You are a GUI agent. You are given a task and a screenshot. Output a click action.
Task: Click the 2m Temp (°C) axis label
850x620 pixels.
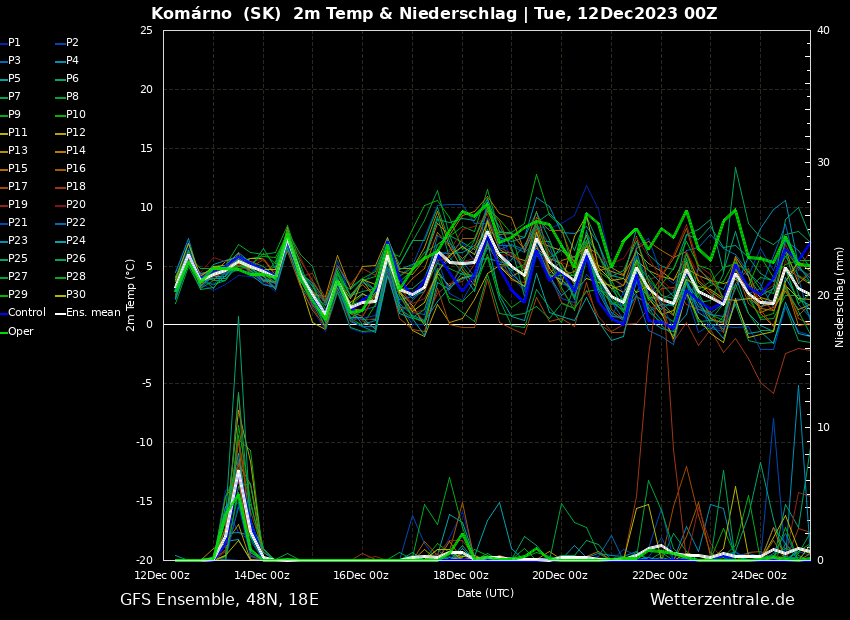pos(131,295)
